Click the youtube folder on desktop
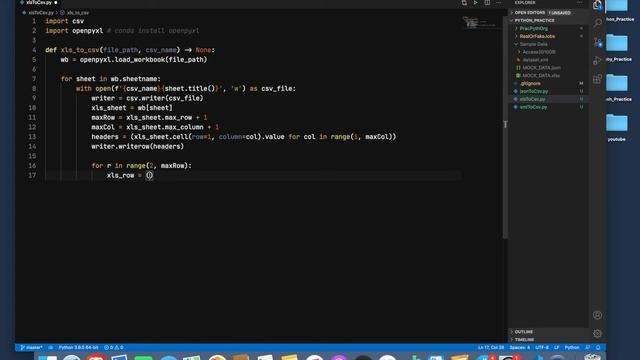640x360 pixels. 616,128
